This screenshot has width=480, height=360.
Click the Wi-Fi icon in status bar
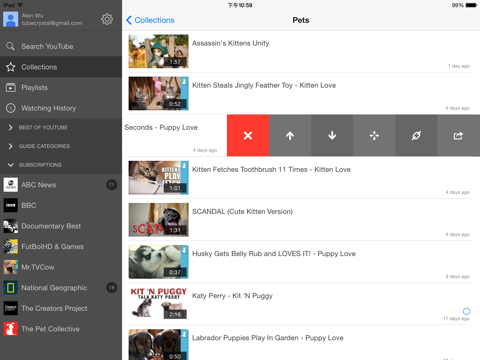click(20, 5)
